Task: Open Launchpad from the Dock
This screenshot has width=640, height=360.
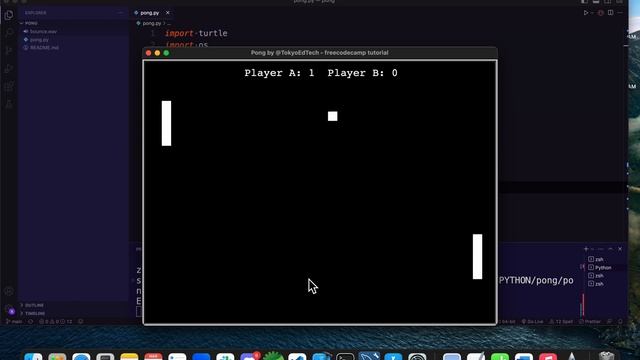Action: click(x=57, y=356)
